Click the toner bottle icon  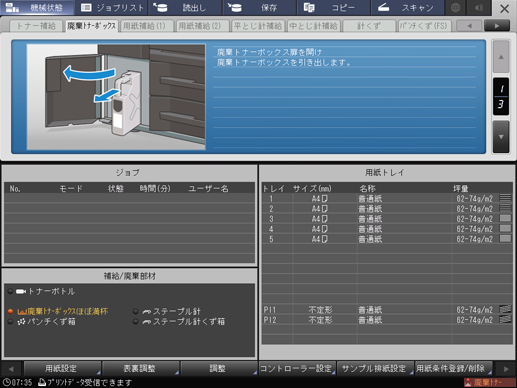[x=21, y=291]
